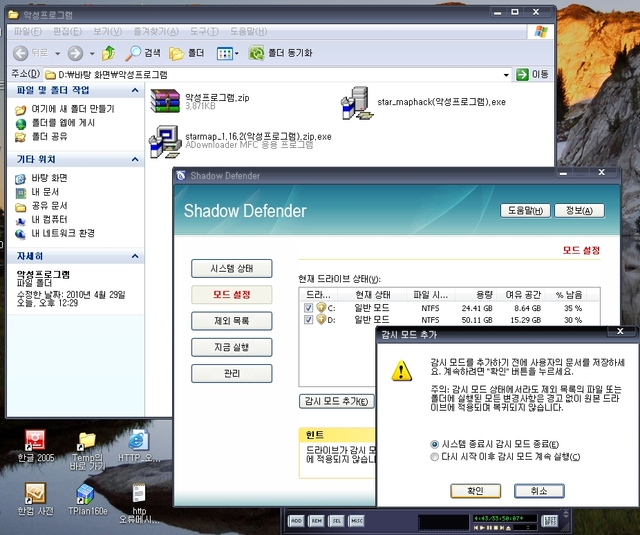Open TPlan160e desktop shortcut
The height and width of the screenshot is (535, 640).
(x=87, y=499)
